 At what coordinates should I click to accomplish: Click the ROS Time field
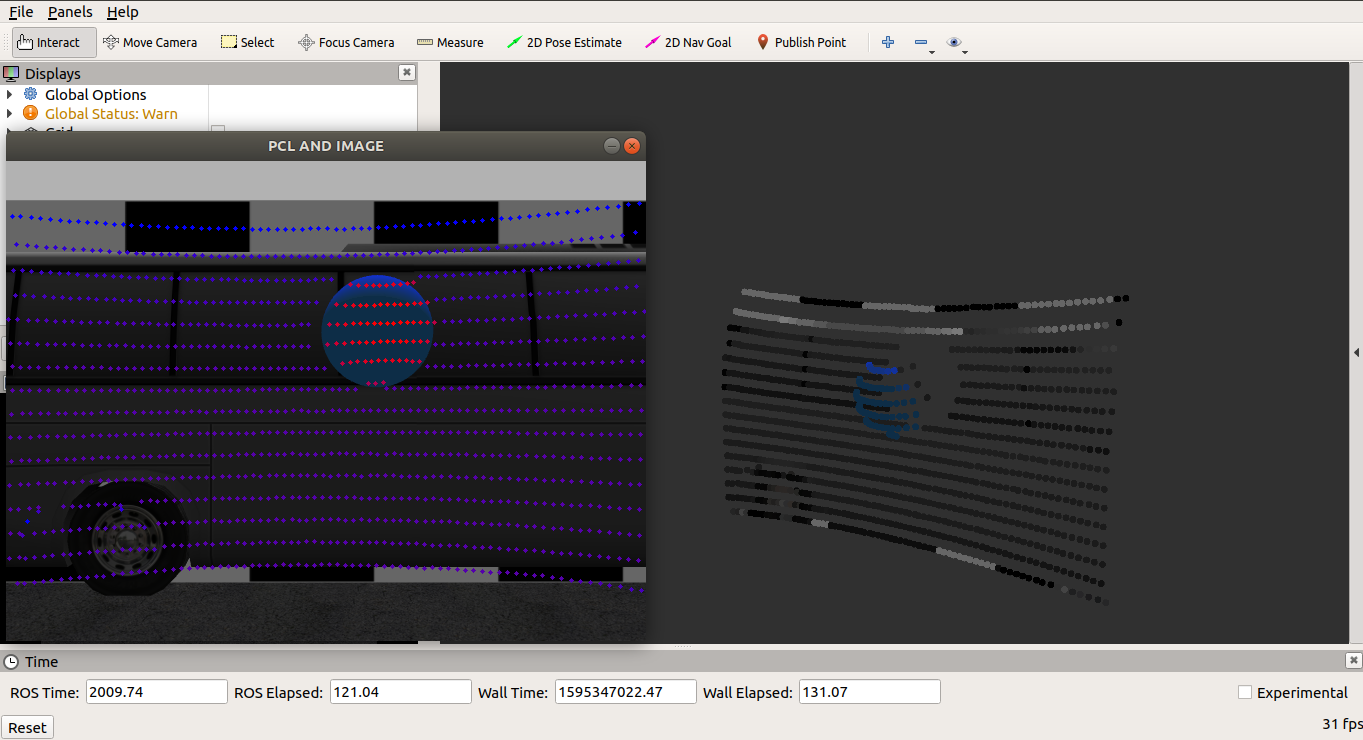tap(157, 692)
